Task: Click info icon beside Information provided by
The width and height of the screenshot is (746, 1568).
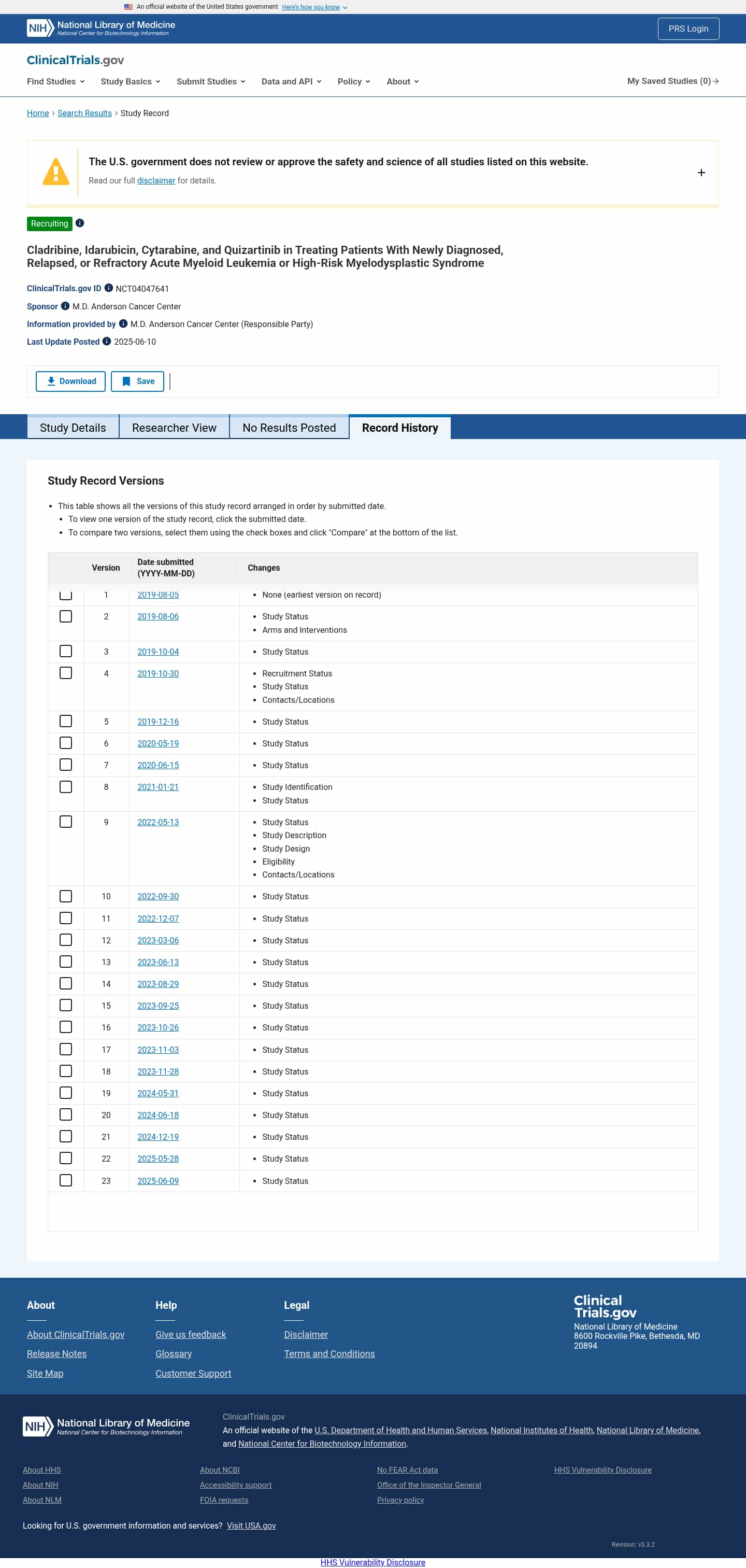Action: [x=123, y=324]
